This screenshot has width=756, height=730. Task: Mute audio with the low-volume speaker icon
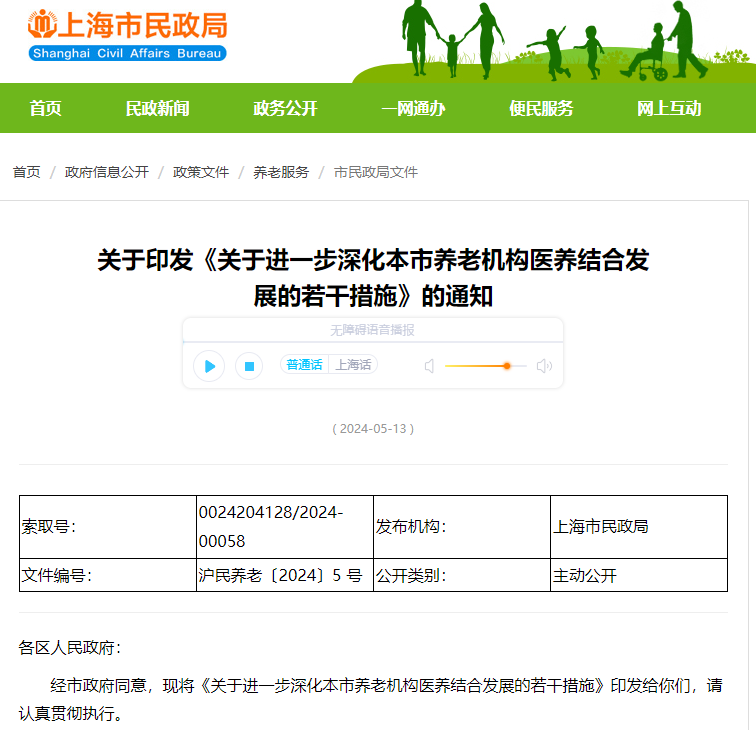point(429,366)
